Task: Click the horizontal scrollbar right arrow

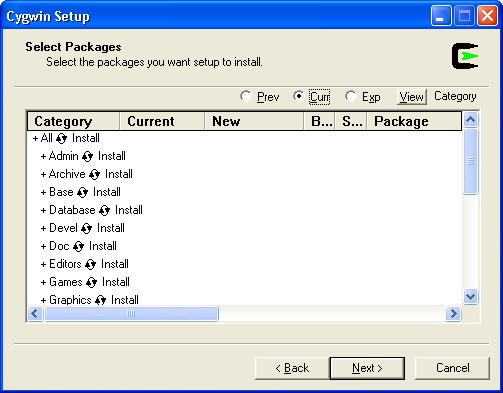Action: point(453,313)
